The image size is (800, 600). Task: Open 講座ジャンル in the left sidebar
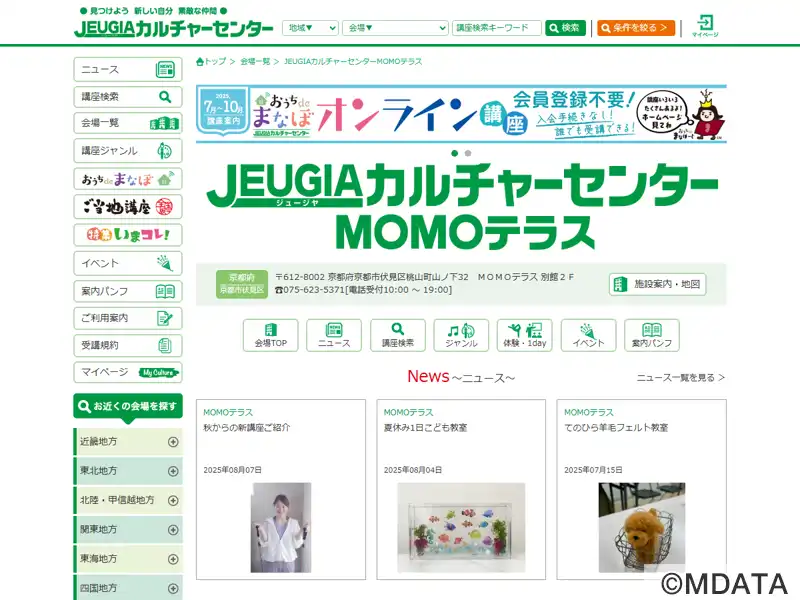pyautogui.click(x=128, y=151)
